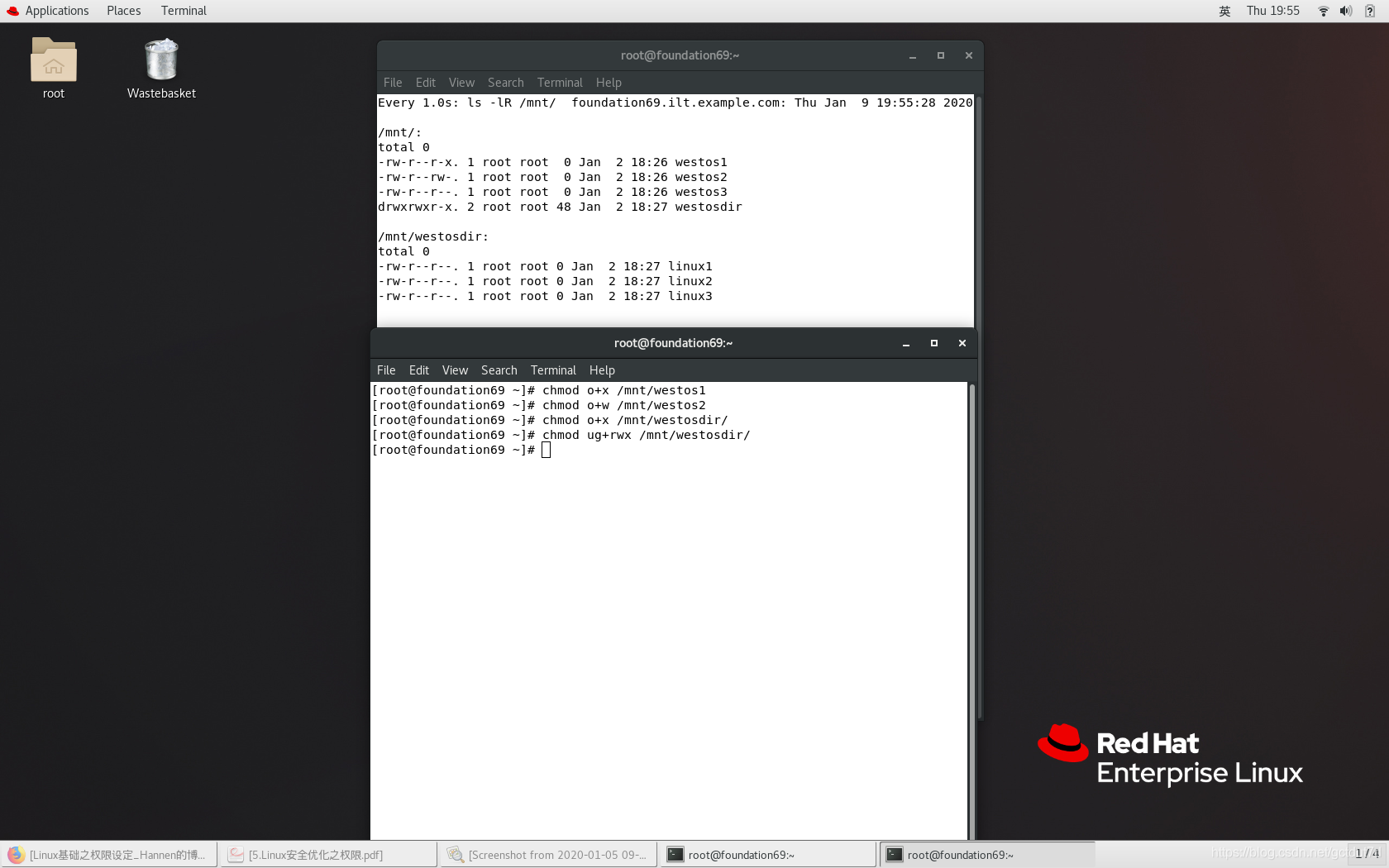Click the workspace switcher 1 / 4
Viewport: 1389px width, 868px height.
click(x=1367, y=854)
